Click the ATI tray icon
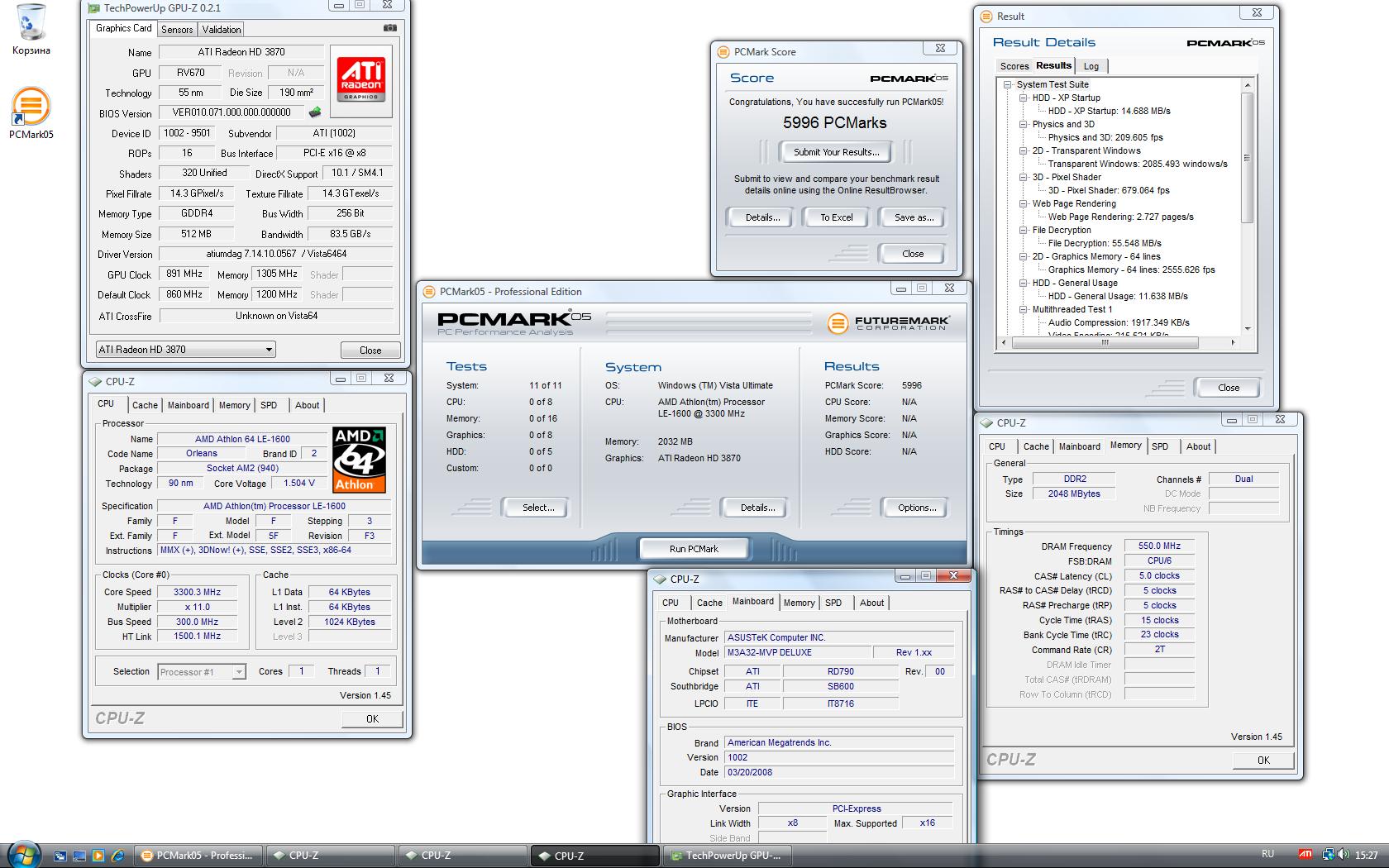 (x=1305, y=855)
